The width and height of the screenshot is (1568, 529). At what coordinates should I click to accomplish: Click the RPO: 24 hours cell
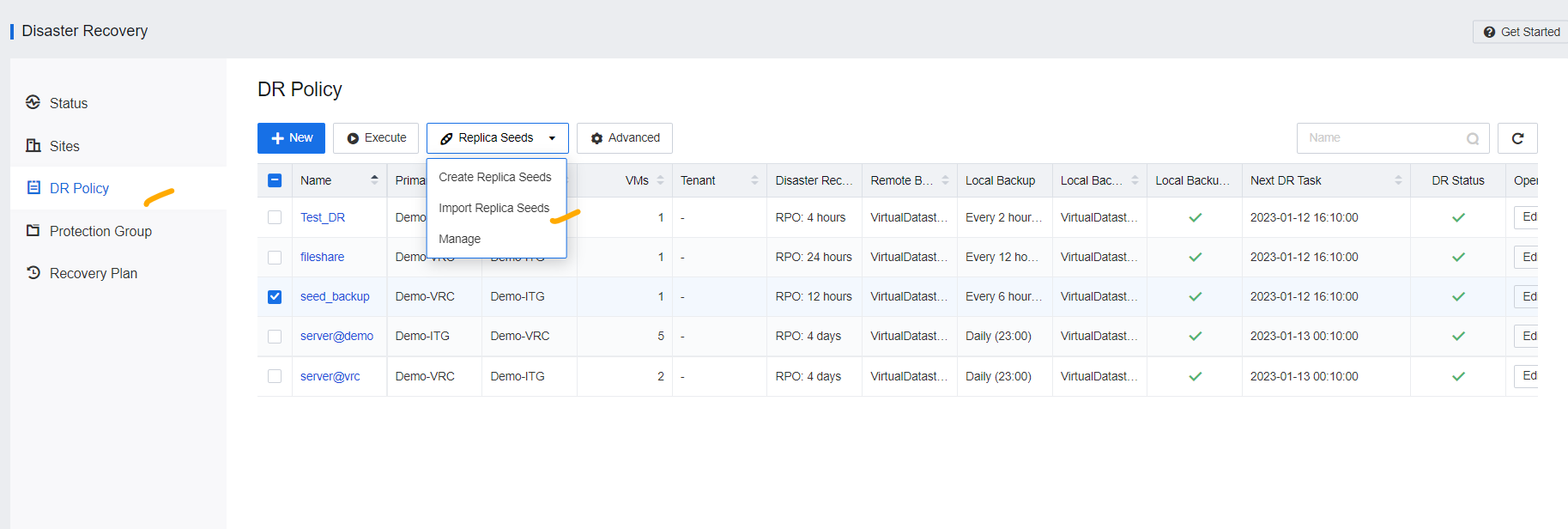tap(814, 257)
